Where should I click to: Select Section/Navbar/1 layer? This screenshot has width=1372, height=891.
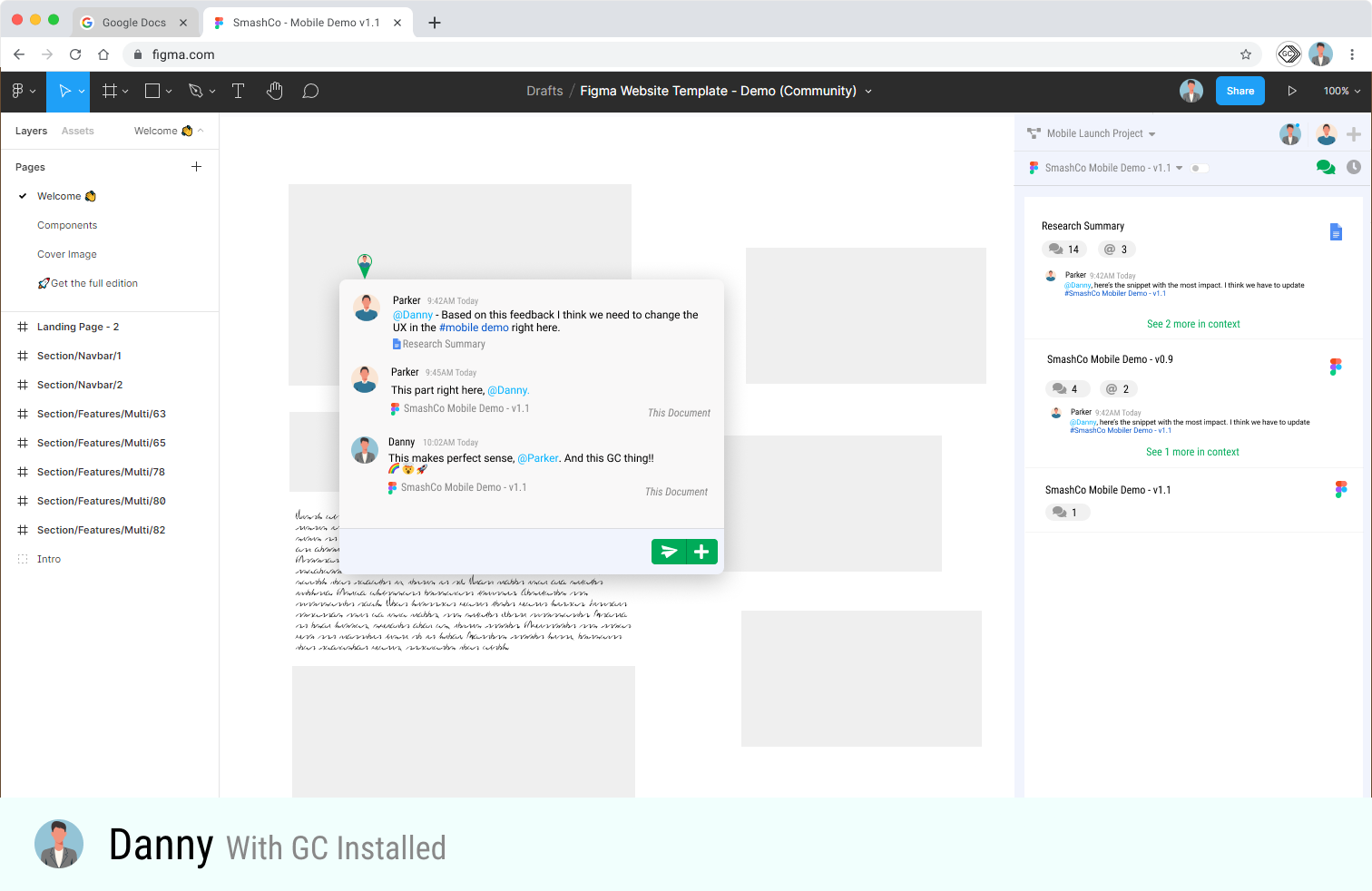[79, 356]
